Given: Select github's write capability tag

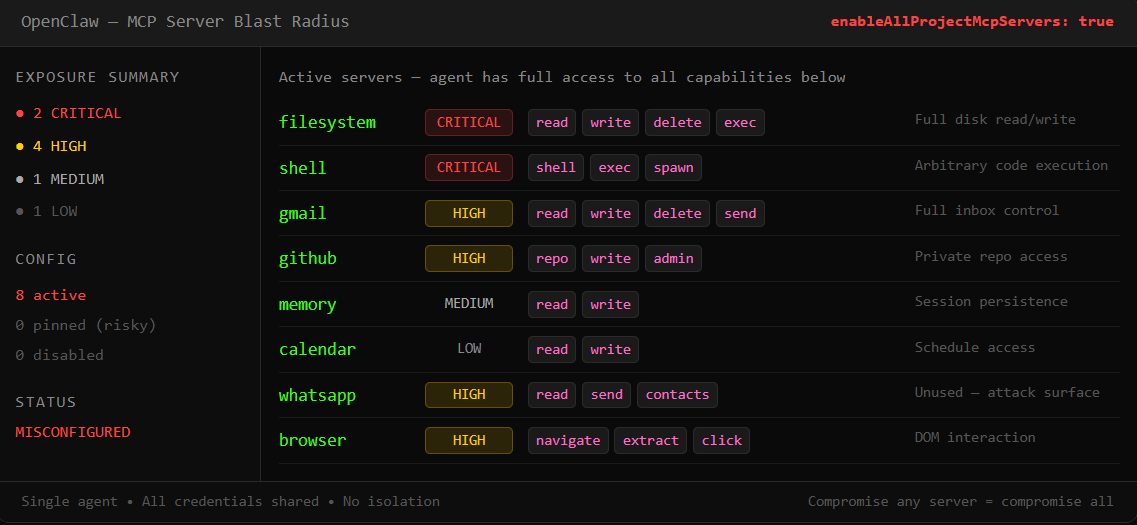Looking at the screenshot, I should 611,258.
